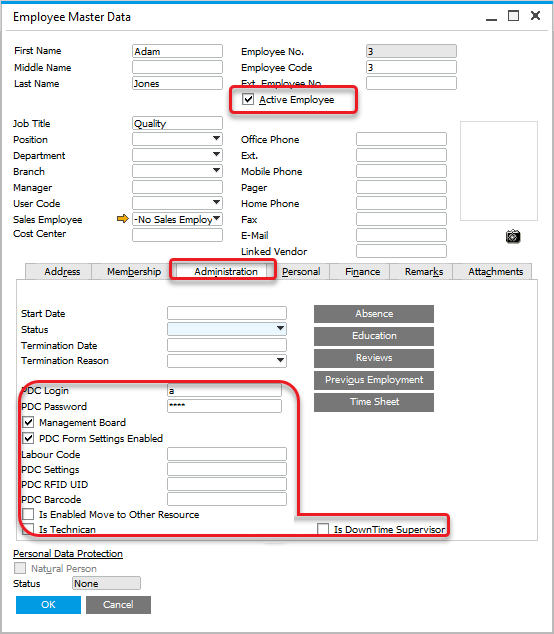The height and width of the screenshot is (634, 554).
Task: Check the Is Technican checkbox
Action: (x=28, y=528)
